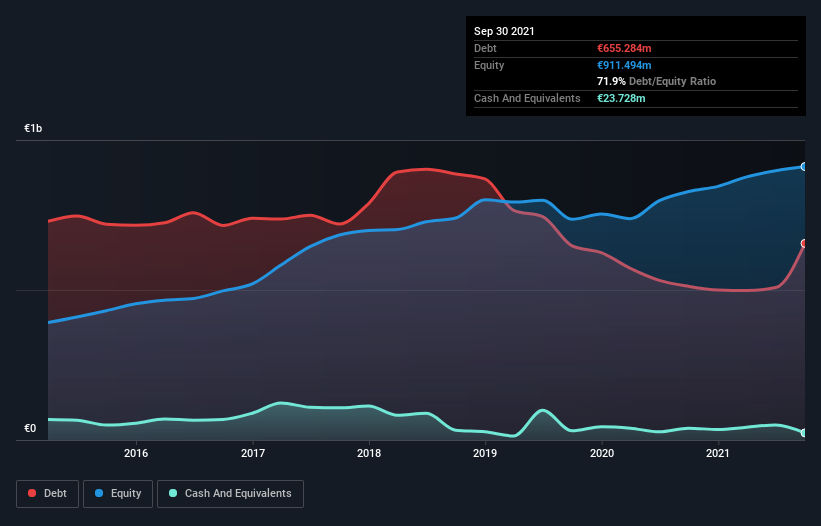Click the Debt endpoint marker at Sep 2021
This screenshot has width=821, height=526.
point(804,243)
